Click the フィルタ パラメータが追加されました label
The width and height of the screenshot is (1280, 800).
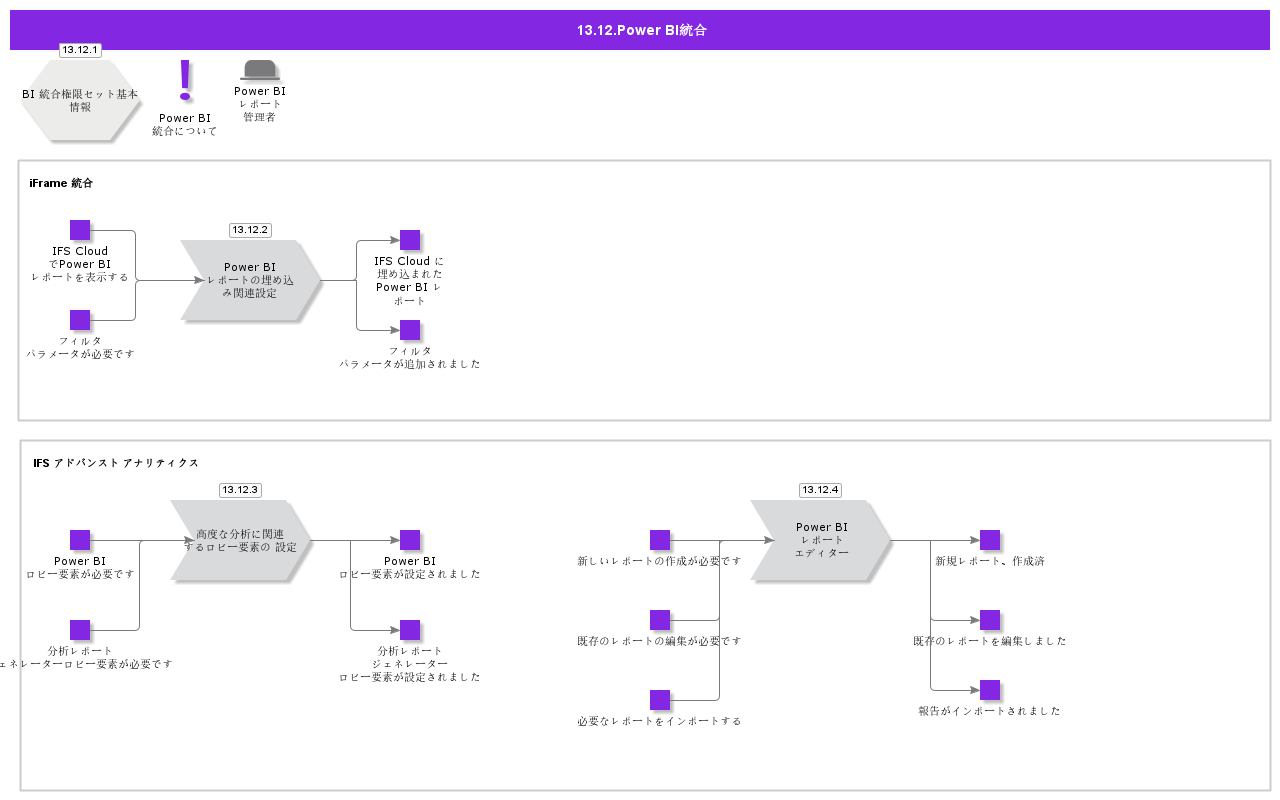click(x=410, y=357)
